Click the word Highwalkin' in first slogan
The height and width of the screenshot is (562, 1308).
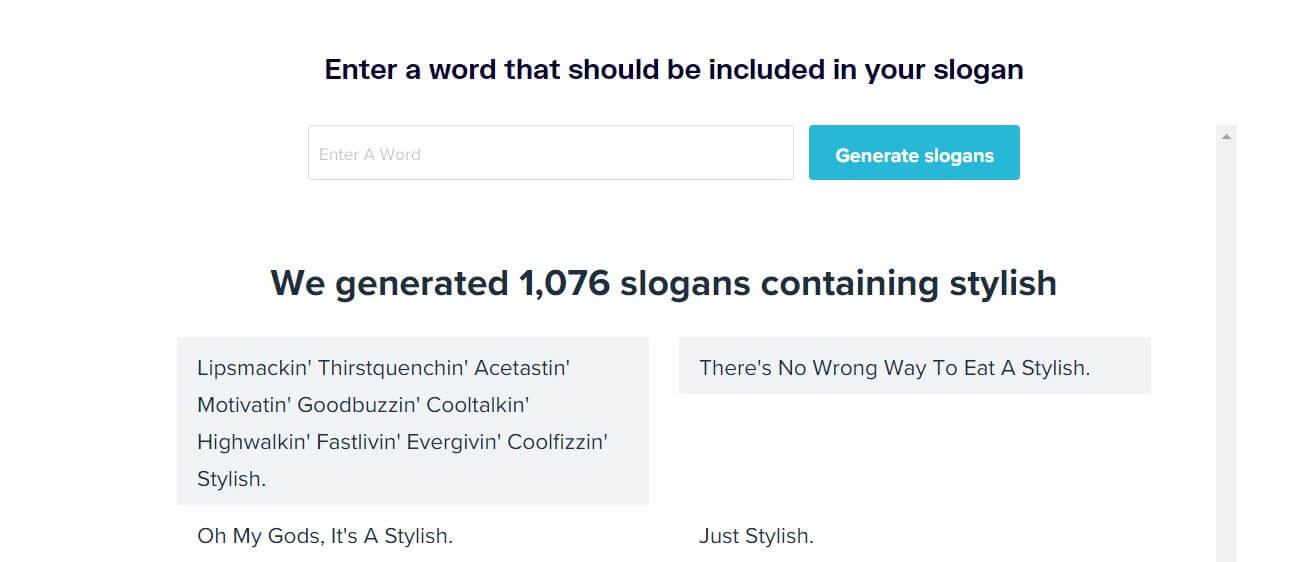[x=252, y=442]
